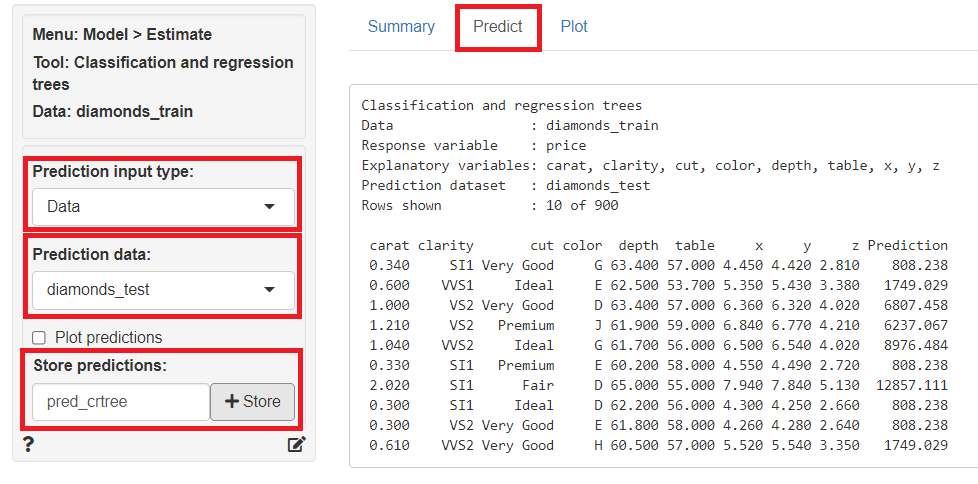Viewport: 978px width, 484px height.
Task: Enable the Plot predictions checkbox
Action: 40,338
